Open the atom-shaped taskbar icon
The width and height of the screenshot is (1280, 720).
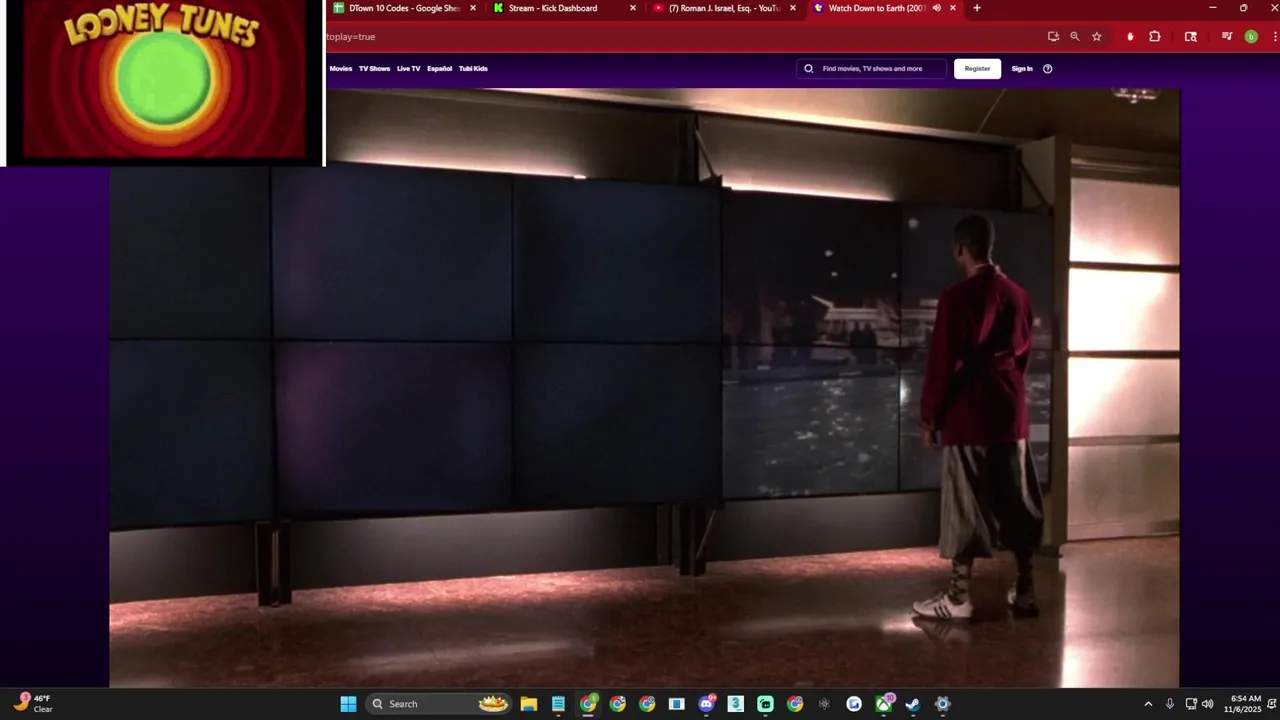pyautogui.click(x=824, y=704)
